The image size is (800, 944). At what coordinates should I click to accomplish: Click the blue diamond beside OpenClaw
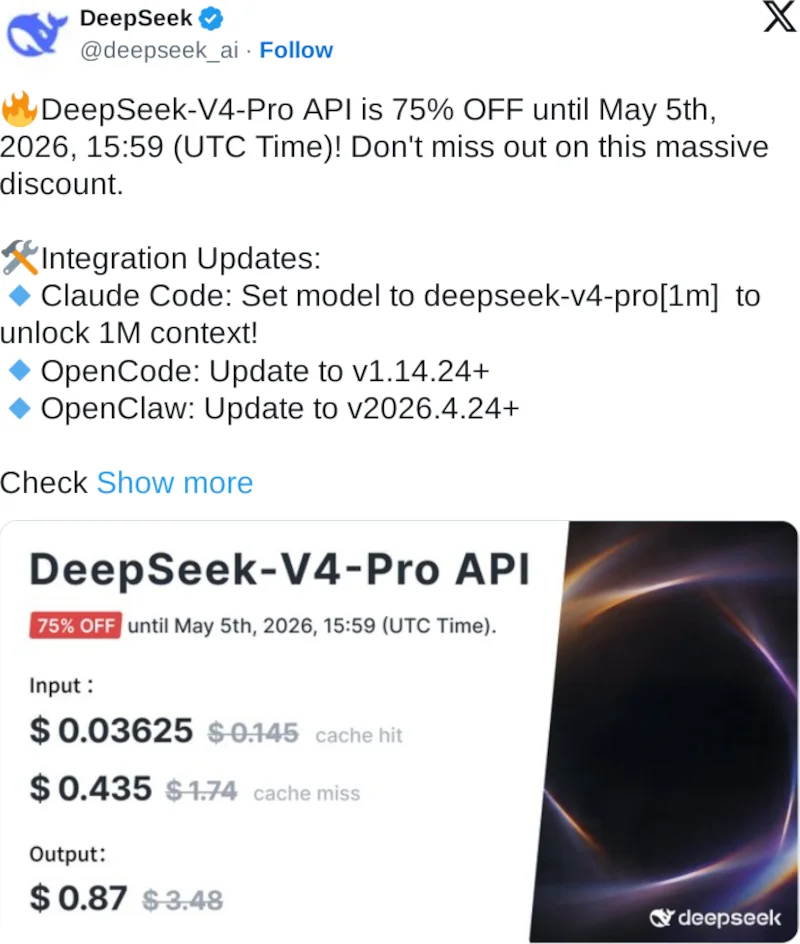click(18, 408)
